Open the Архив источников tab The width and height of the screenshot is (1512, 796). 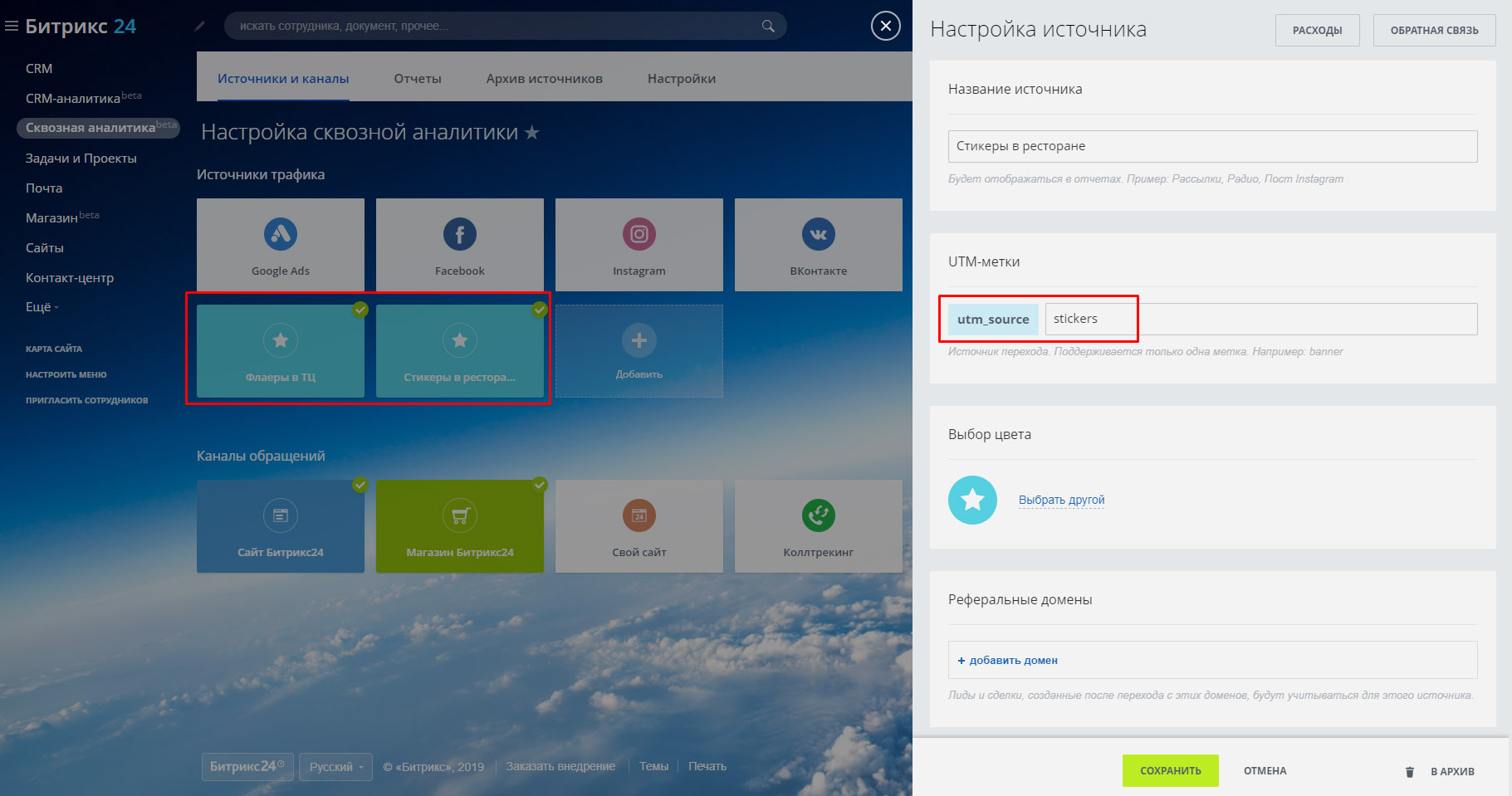pos(545,79)
